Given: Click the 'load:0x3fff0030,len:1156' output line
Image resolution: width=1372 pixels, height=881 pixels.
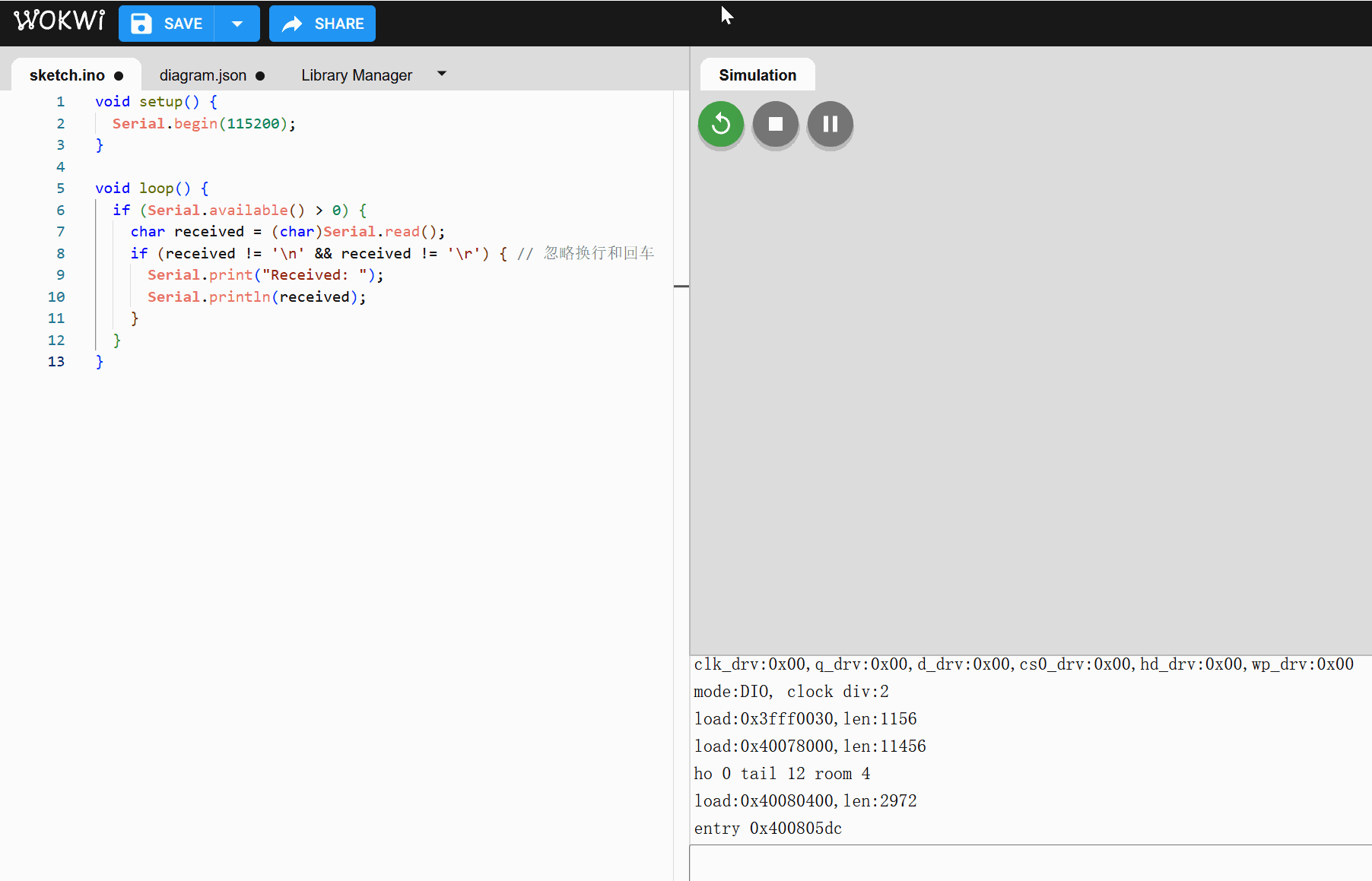Looking at the screenshot, I should coord(805,719).
